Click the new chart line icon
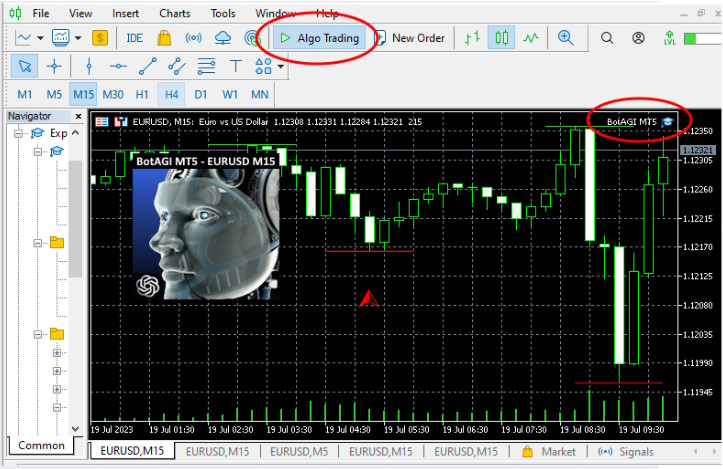Image resolution: width=723 pixels, height=469 pixels. (x=23, y=38)
